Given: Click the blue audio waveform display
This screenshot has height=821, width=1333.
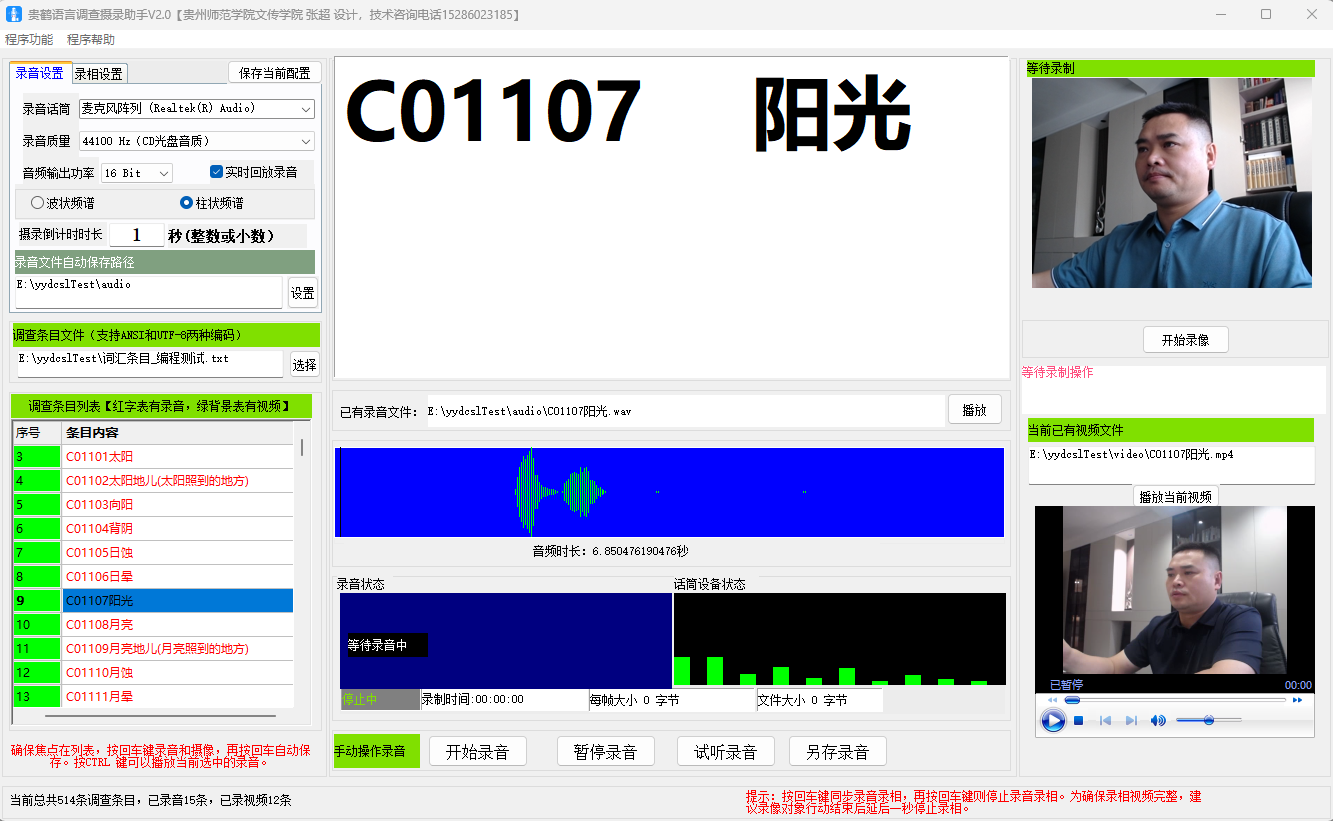Looking at the screenshot, I should click(x=669, y=492).
